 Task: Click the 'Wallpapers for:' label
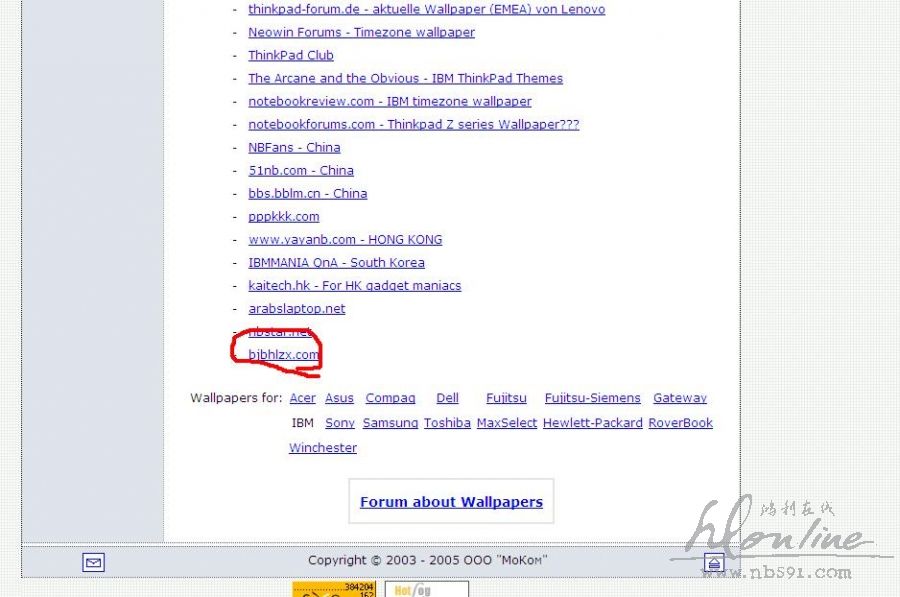(x=236, y=398)
